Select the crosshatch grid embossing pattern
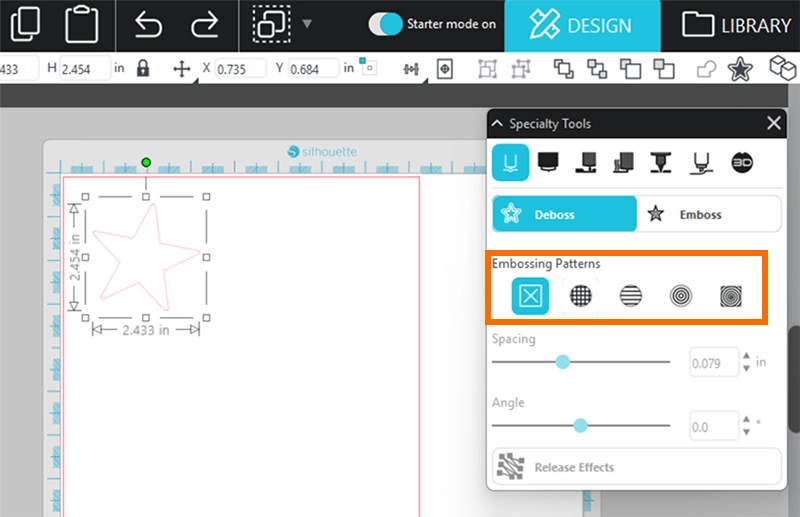This screenshot has width=800, height=517. pos(581,295)
